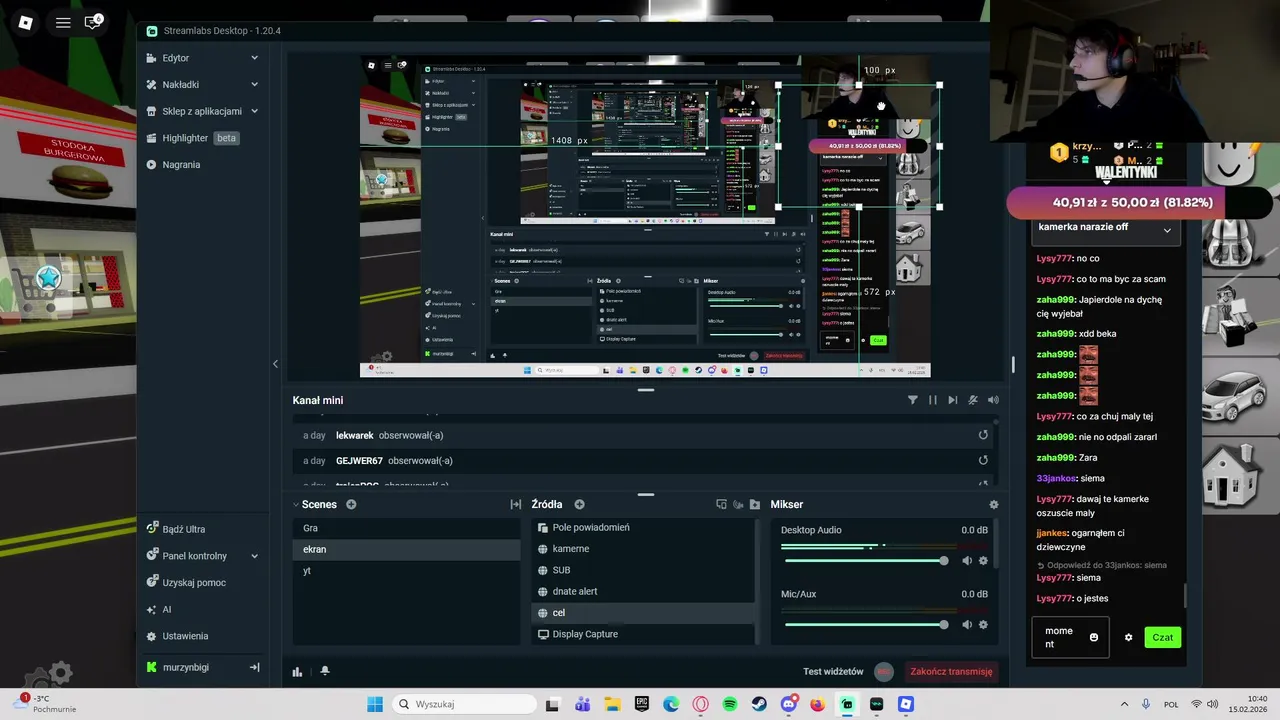Click the Roblox logo icon
This screenshot has width=1280, height=720.
[x=25, y=22]
